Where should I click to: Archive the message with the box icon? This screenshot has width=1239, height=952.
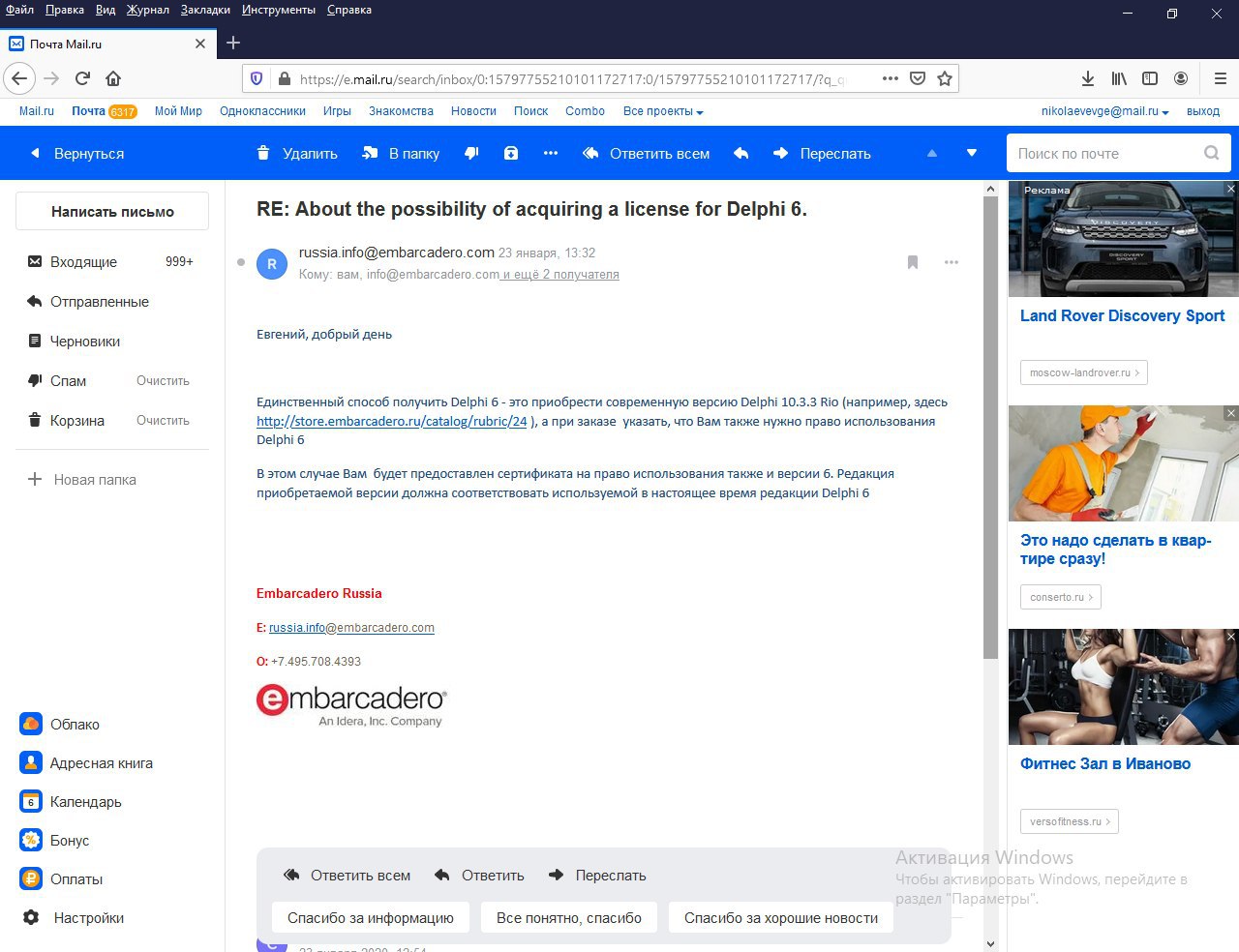point(511,153)
